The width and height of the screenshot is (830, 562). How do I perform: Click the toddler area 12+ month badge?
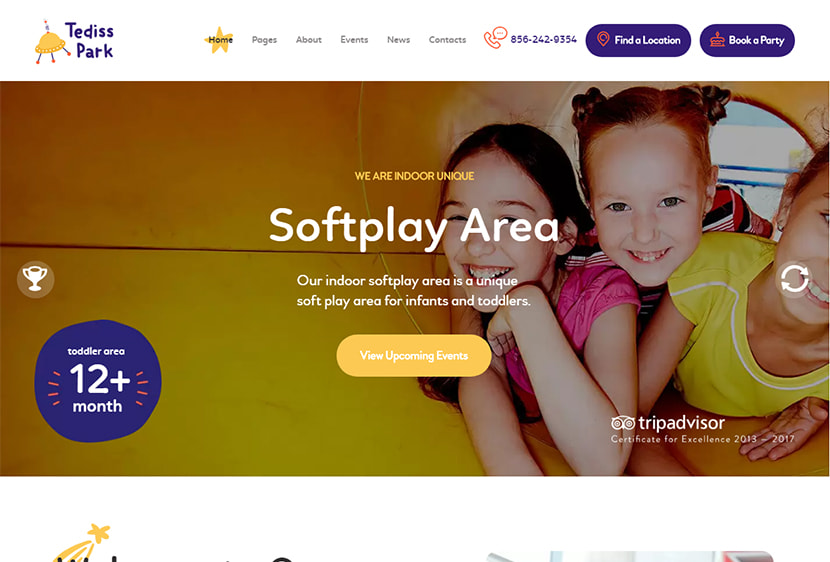[98, 381]
